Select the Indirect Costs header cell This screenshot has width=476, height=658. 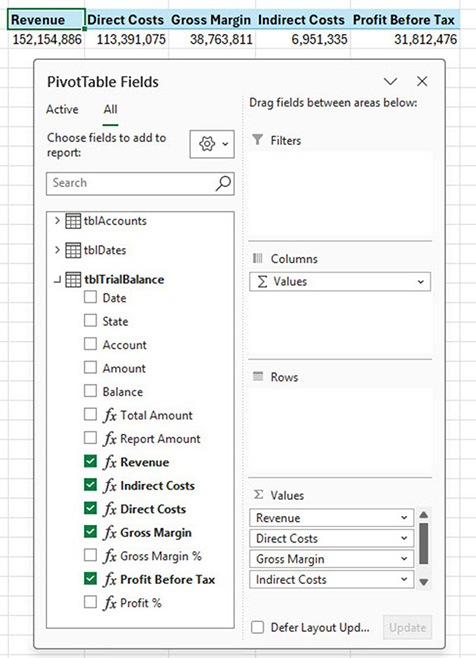(302, 20)
